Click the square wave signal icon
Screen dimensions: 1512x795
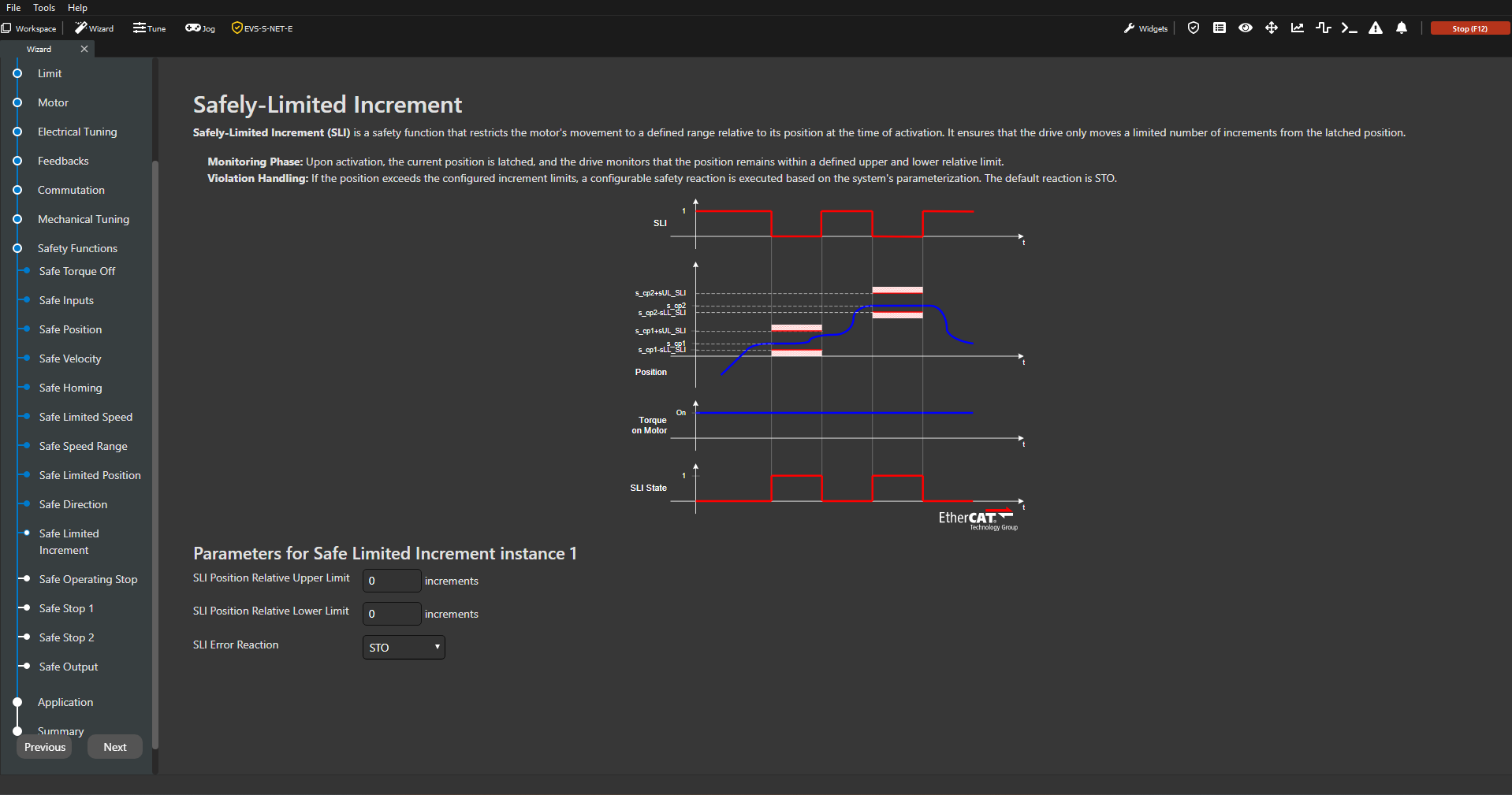pyautogui.click(x=1324, y=28)
